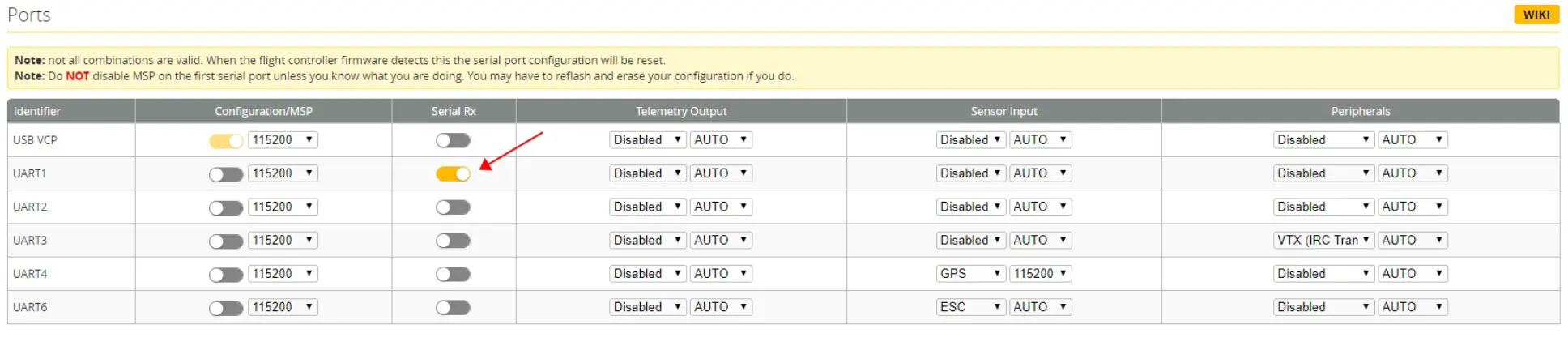The width and height of the screenshot is (1568, 346).
Task: Turn on Serial Rx for UART6
Action: tap(453, 308)
